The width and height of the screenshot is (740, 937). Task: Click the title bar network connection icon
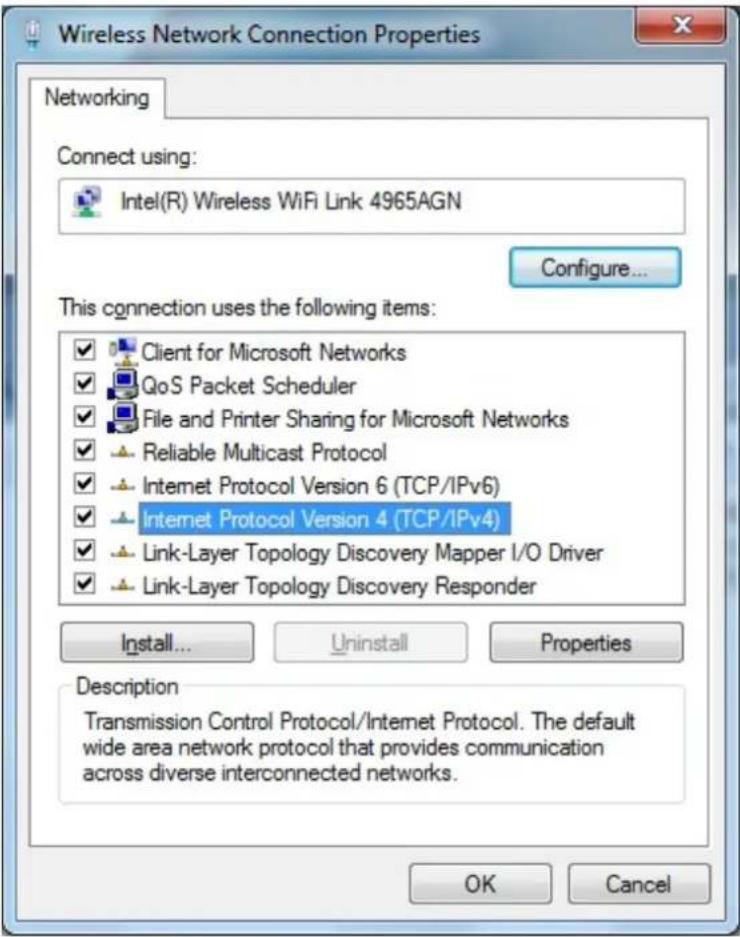coord(33,35)
